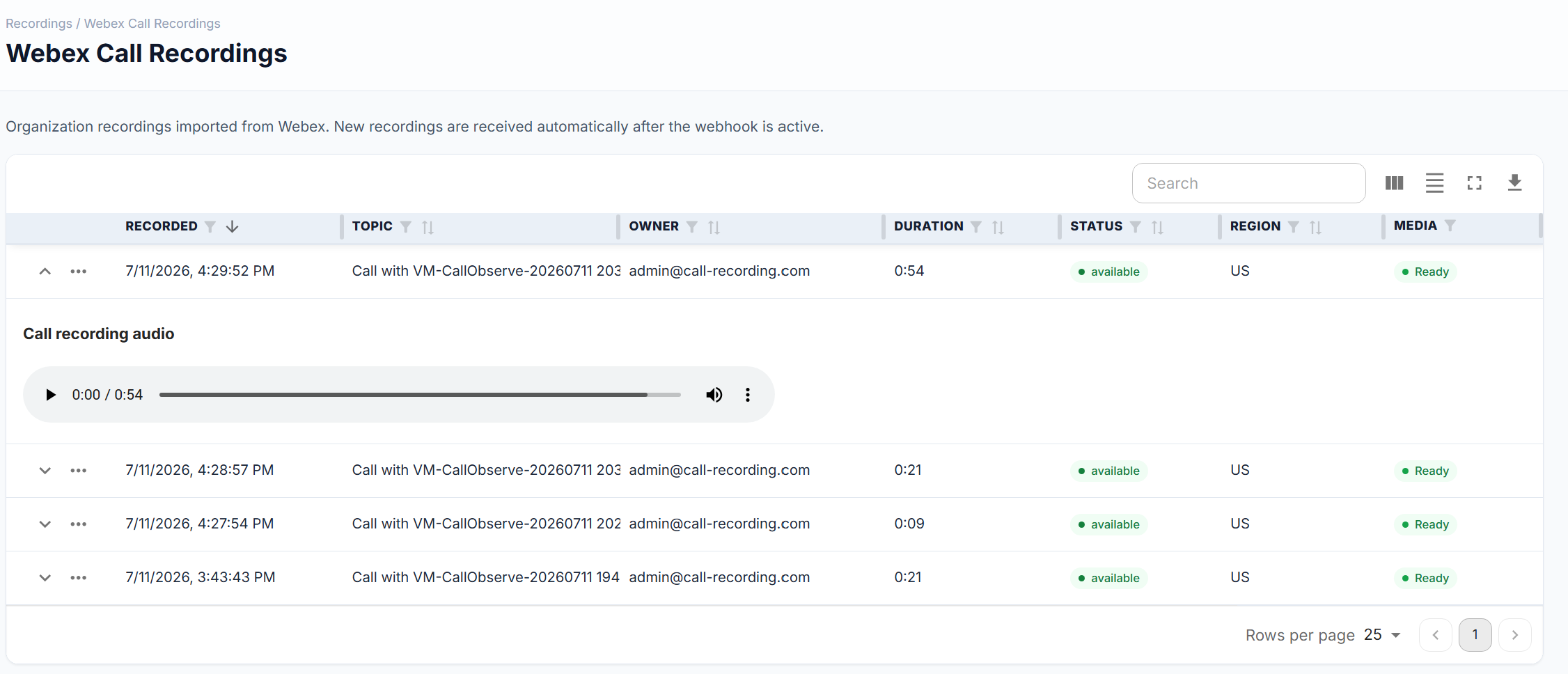Click Ready media badge in 4:28:57 PM row
The width and height of the screenshot is (1568, 674).
[1425, 471]
